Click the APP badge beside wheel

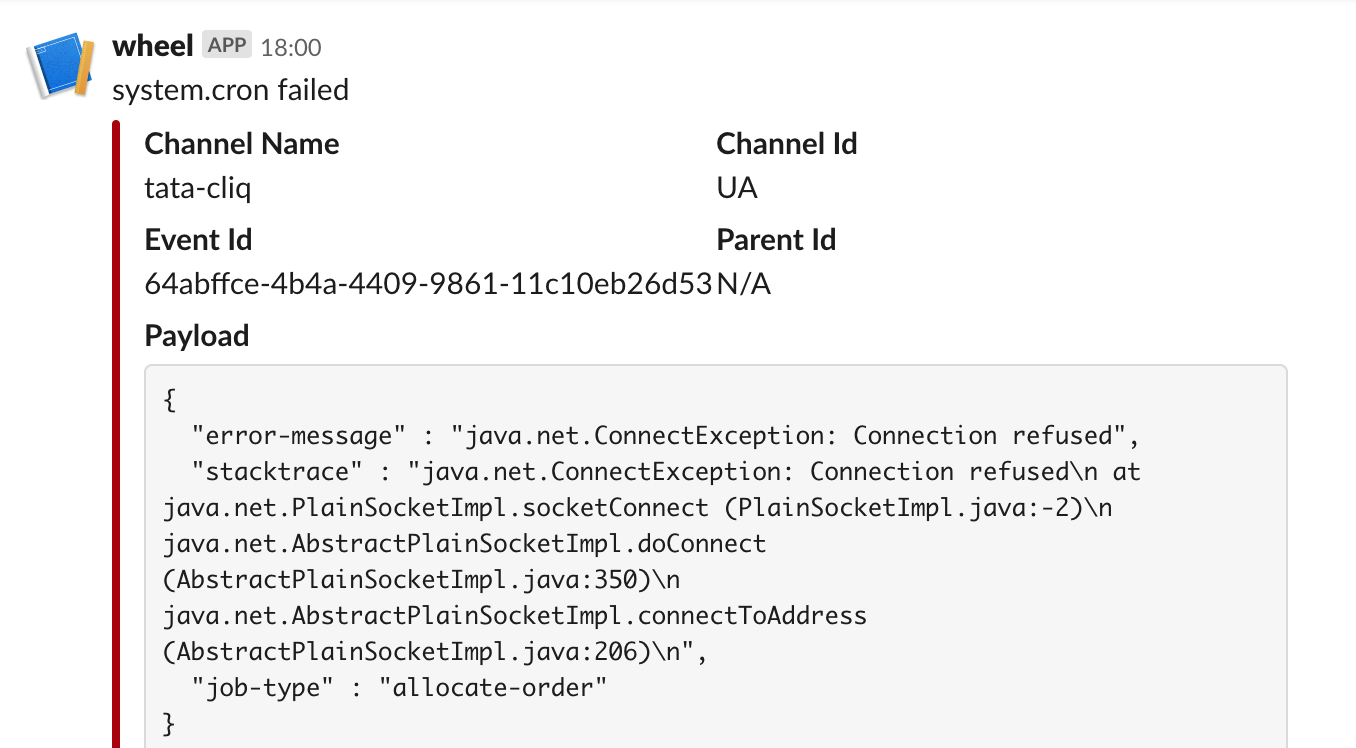[227, 45]
